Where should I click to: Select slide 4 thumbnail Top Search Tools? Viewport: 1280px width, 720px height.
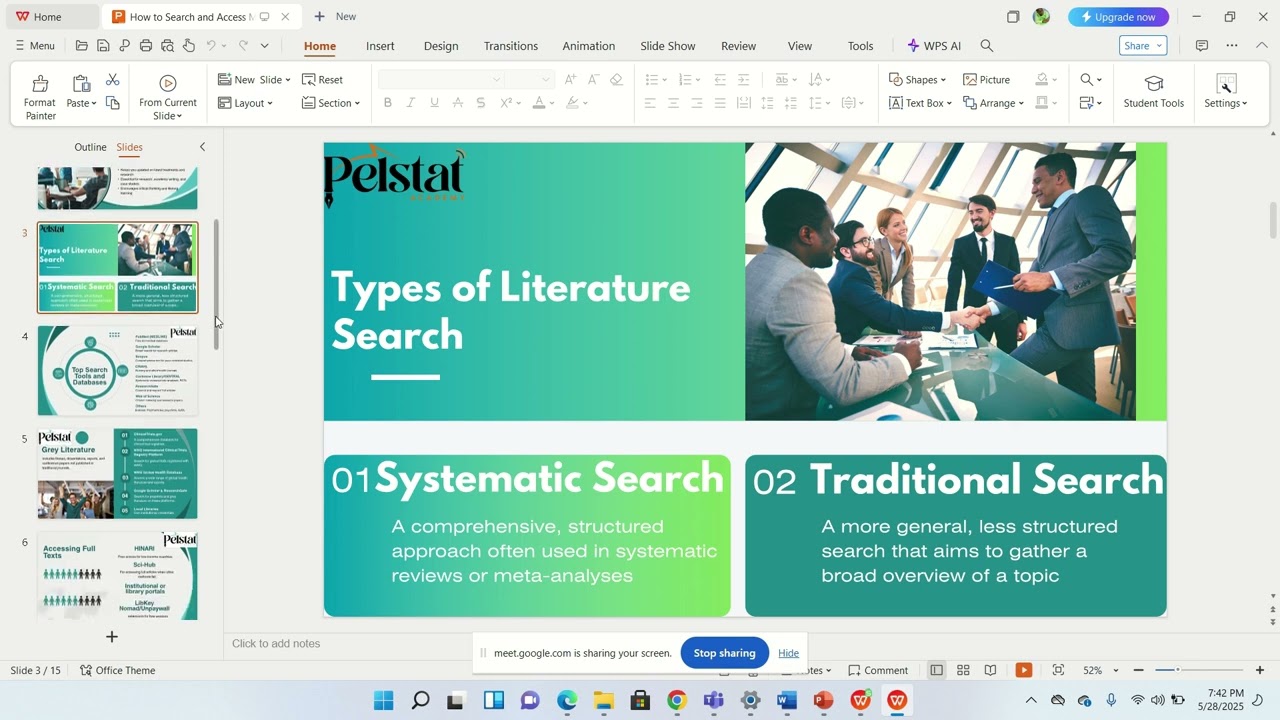pyautogui.click(x=118, y=371)
